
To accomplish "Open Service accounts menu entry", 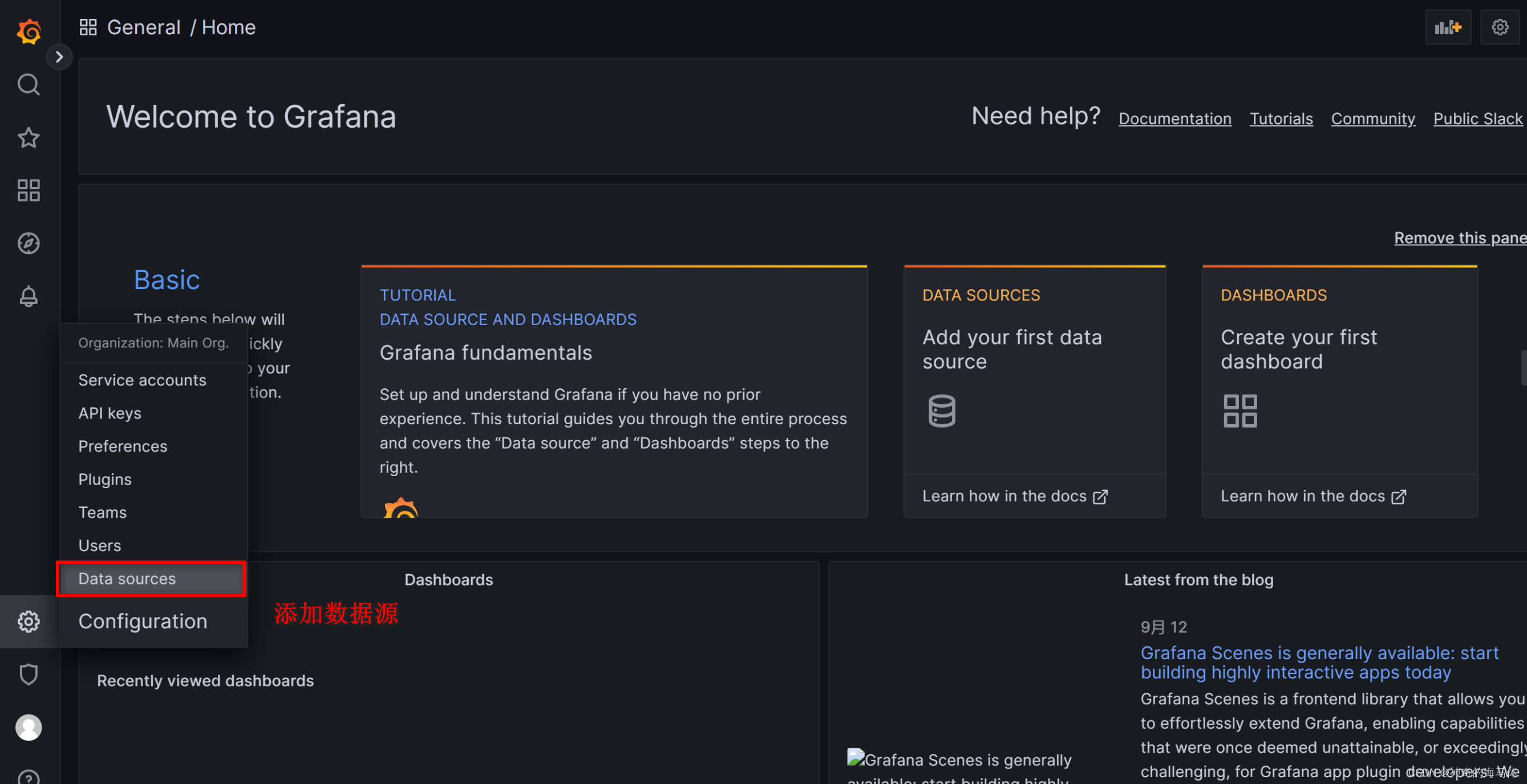I will tap(142, 380).
